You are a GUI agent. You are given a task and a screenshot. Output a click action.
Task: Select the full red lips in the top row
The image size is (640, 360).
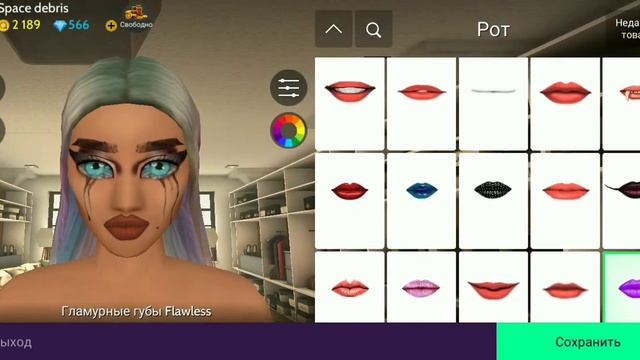(x=565, y=104)
